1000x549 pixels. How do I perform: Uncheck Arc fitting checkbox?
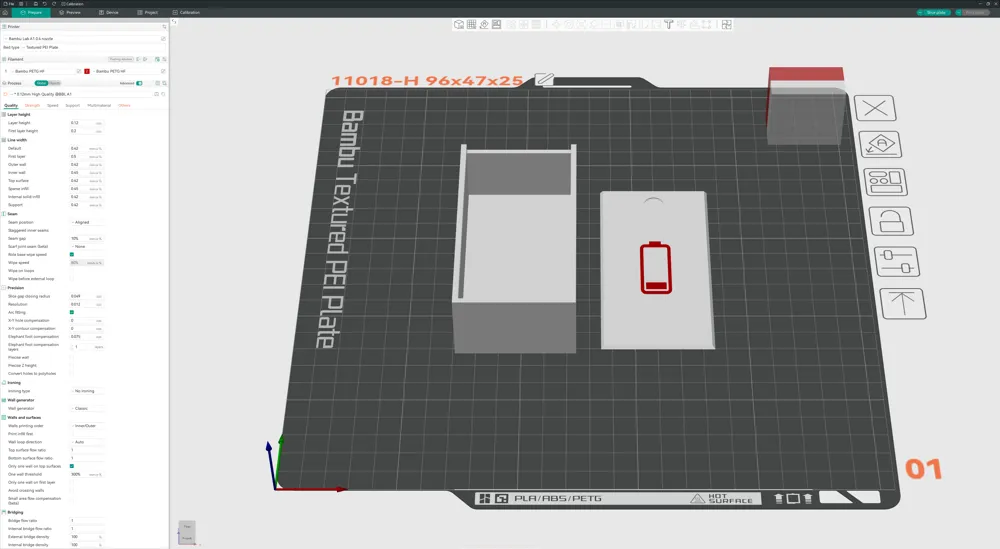click(x=71, y=312)
